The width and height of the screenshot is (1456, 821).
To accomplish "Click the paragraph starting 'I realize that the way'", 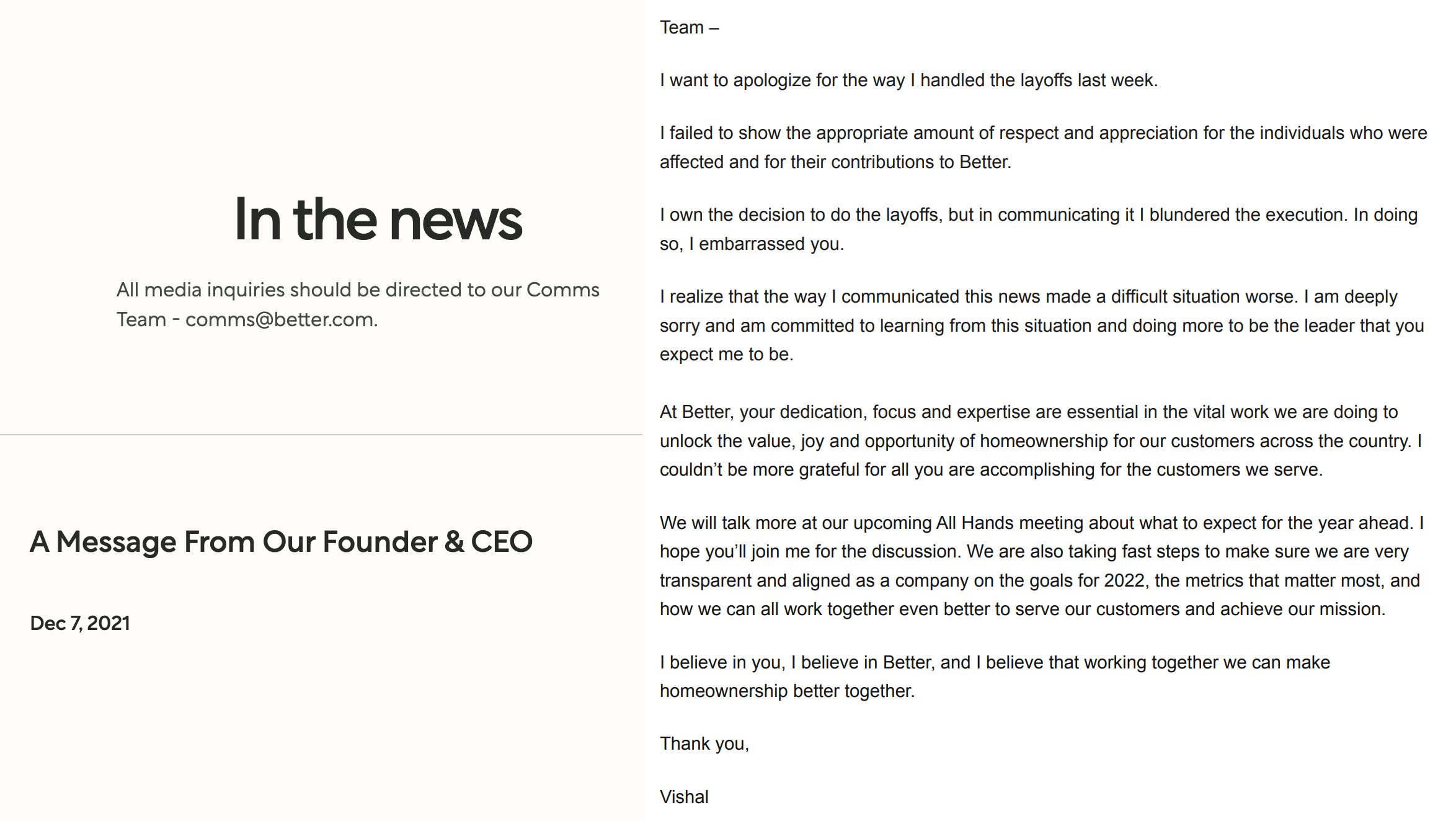I will tap(1042, 326).
